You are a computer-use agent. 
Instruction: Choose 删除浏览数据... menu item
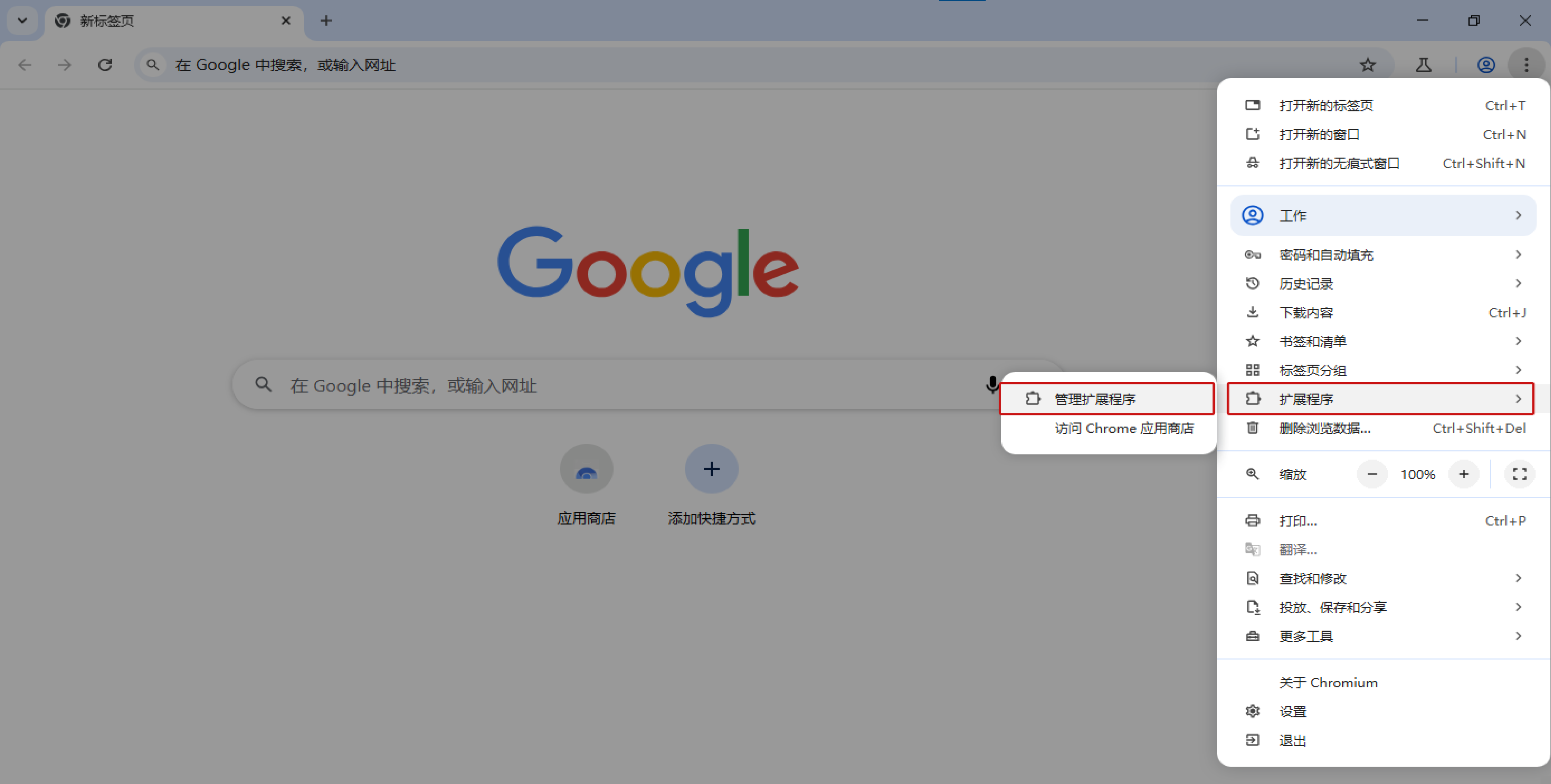click(1383, 428)
